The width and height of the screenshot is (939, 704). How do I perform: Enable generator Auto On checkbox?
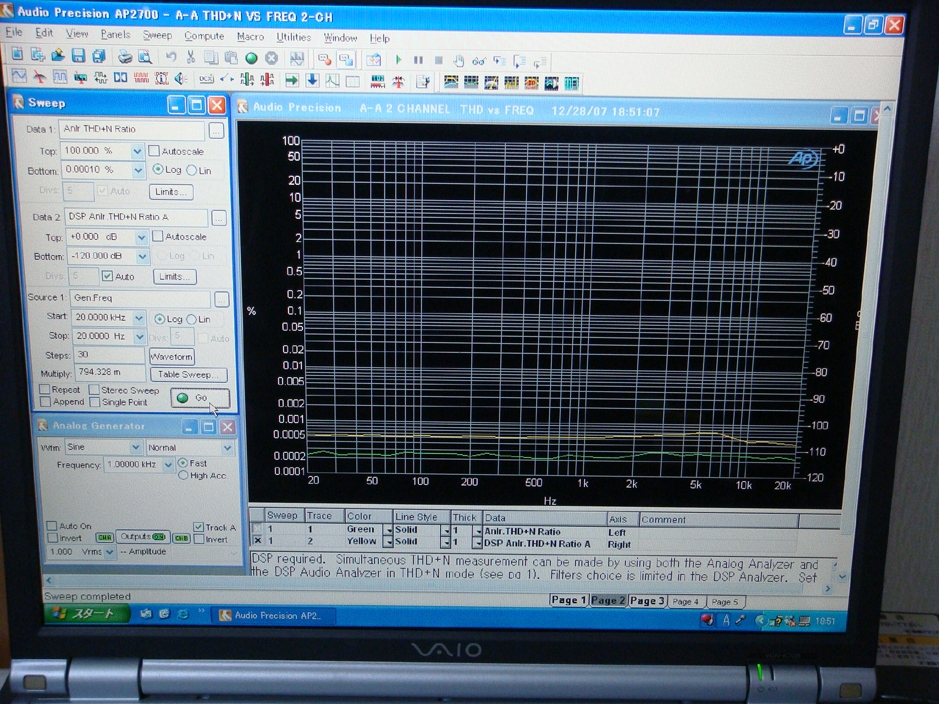point(52,526)
